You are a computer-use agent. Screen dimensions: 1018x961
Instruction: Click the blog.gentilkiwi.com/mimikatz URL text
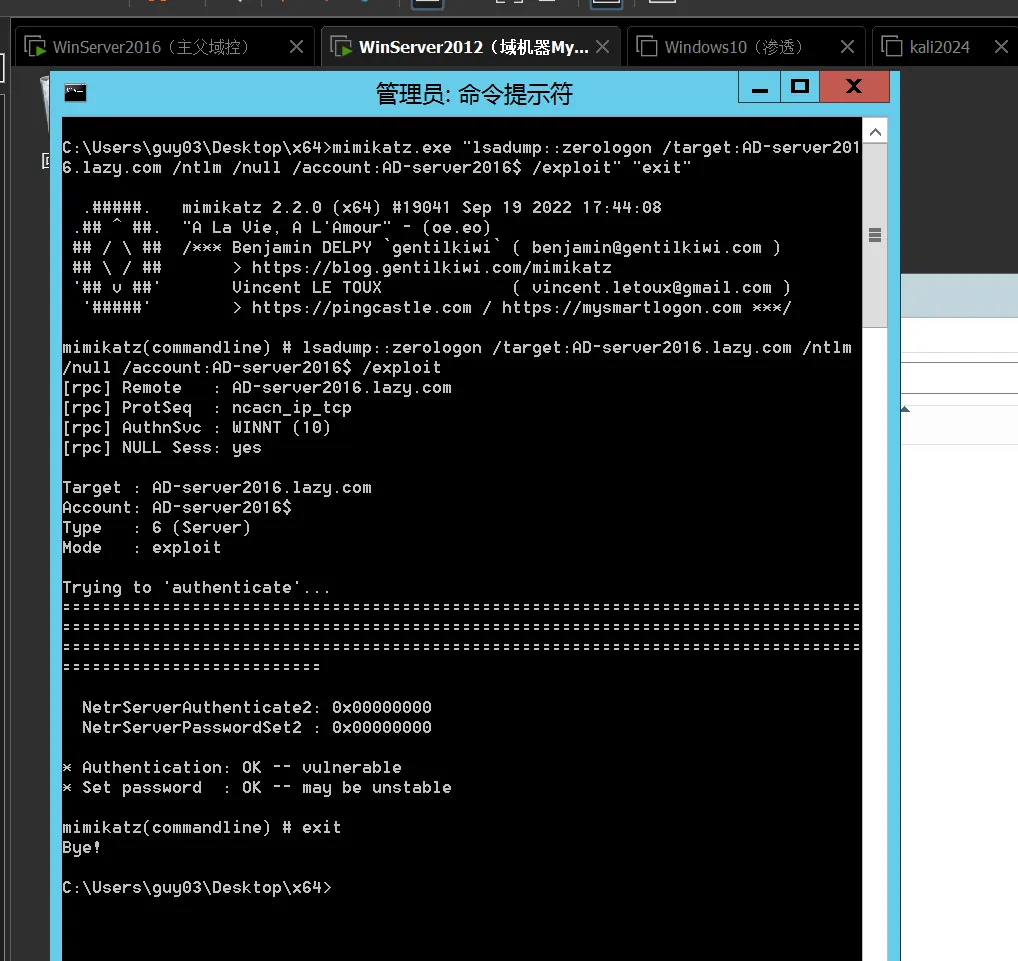click(x=432, y=268)
